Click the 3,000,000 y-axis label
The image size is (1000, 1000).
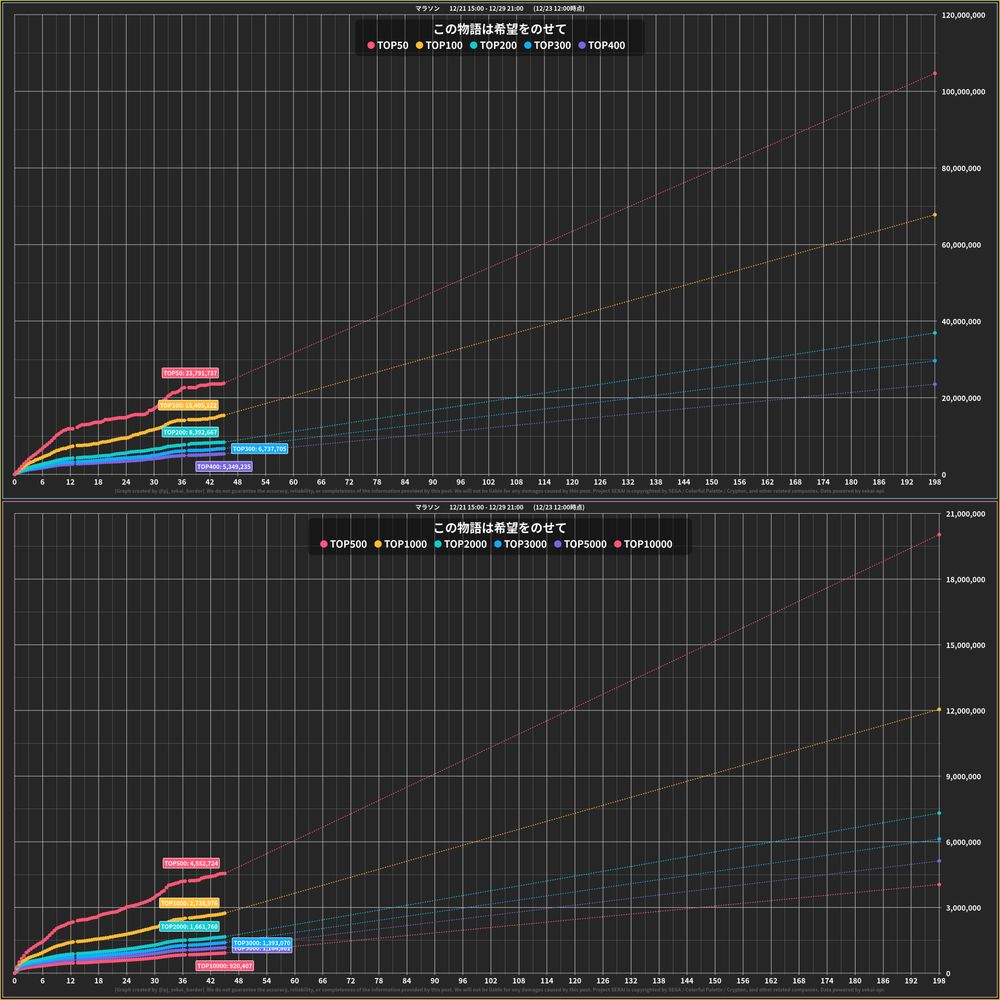tap(965, 908)
